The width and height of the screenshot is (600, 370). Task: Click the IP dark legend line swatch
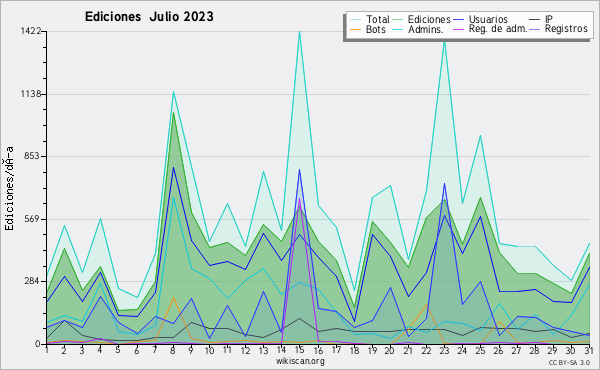[535, 20]
